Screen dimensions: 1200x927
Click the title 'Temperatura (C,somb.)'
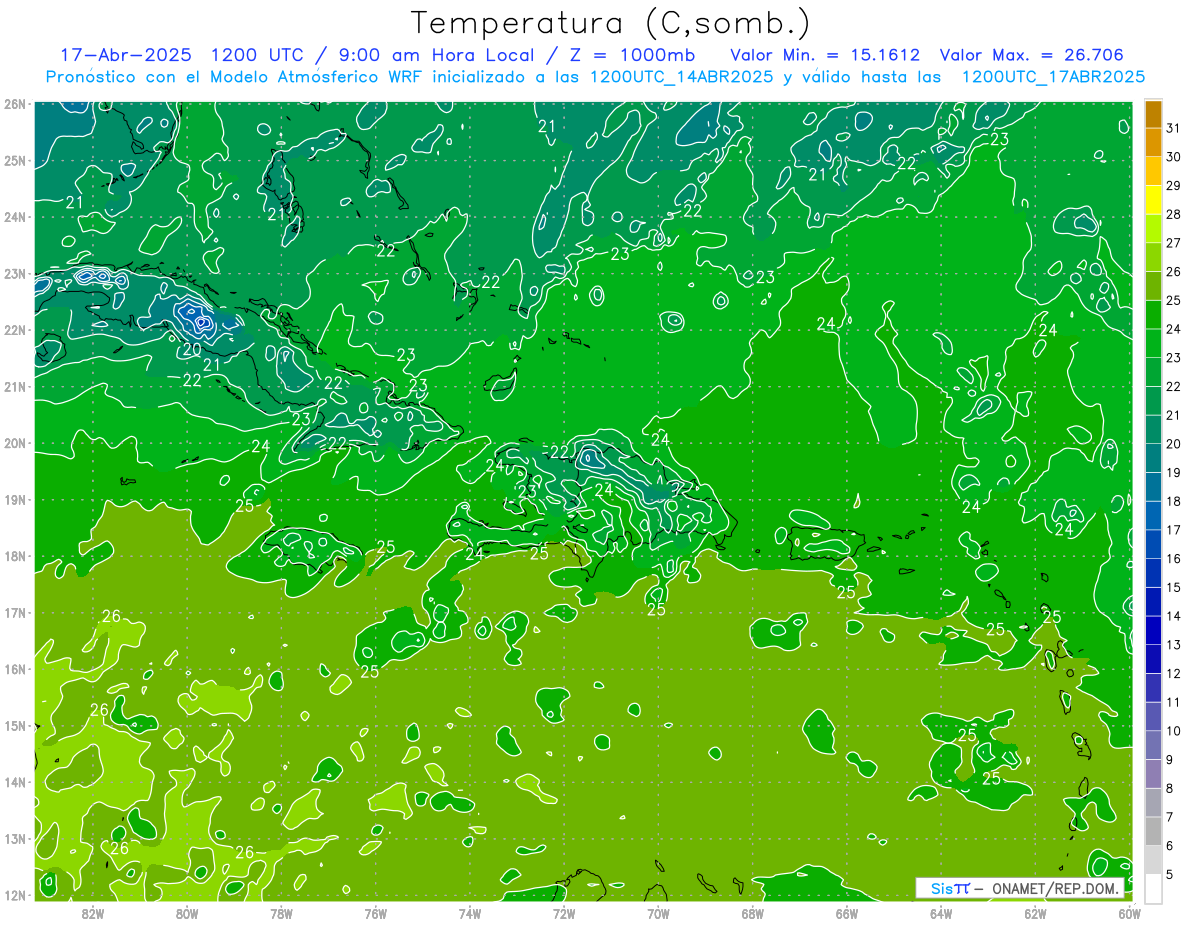pyautogui.click(x=611, y=23)
